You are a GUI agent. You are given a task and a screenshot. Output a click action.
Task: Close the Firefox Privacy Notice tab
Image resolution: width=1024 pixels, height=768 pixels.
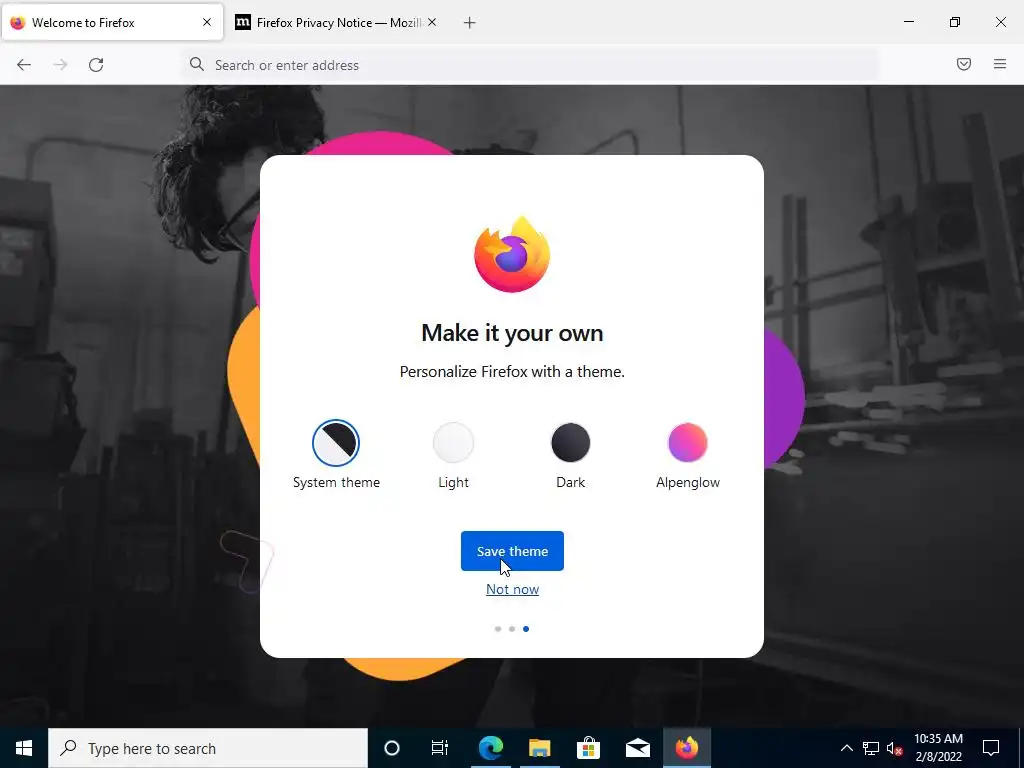pos(432,22)
